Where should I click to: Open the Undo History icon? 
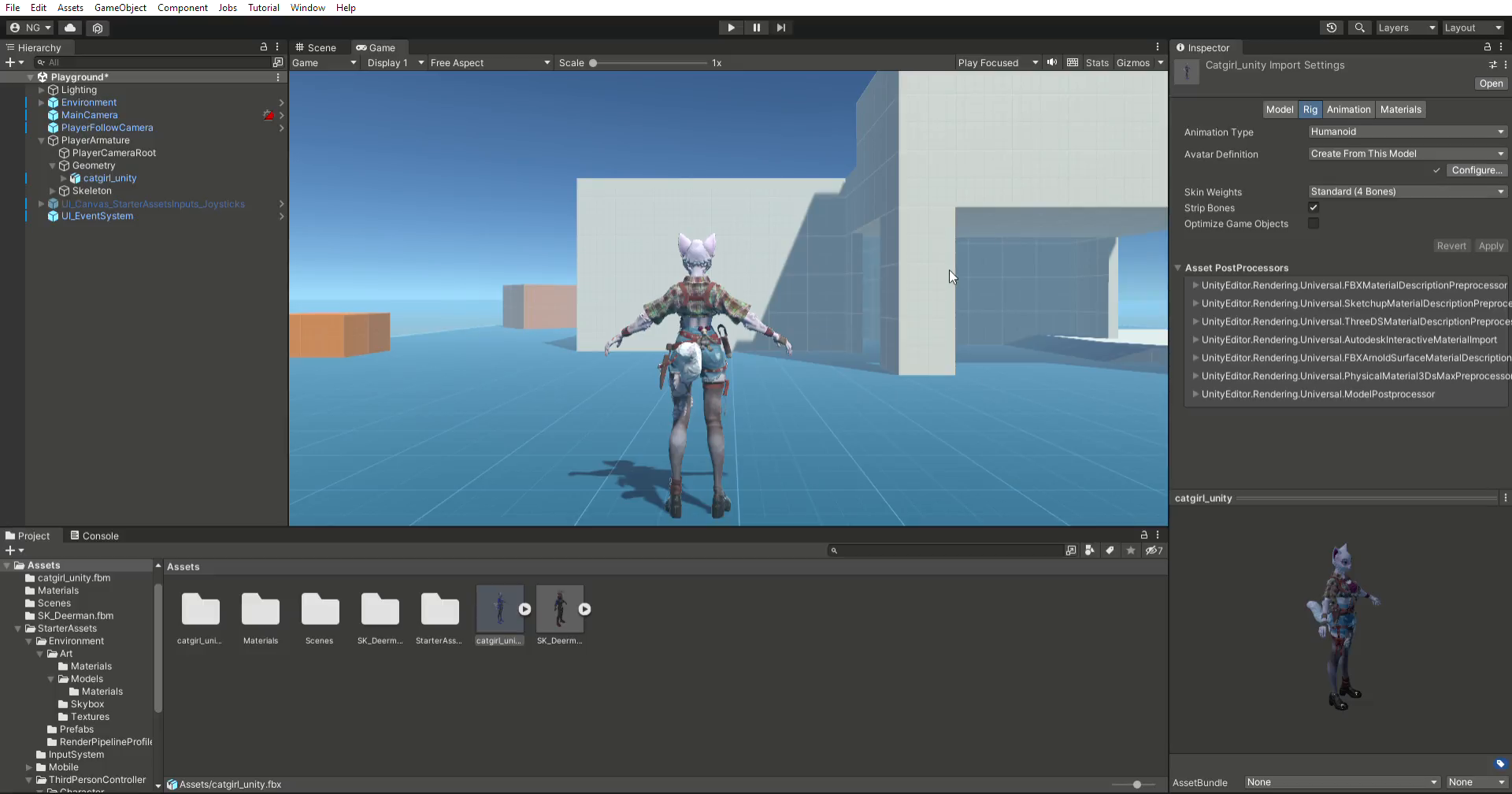1332,28
